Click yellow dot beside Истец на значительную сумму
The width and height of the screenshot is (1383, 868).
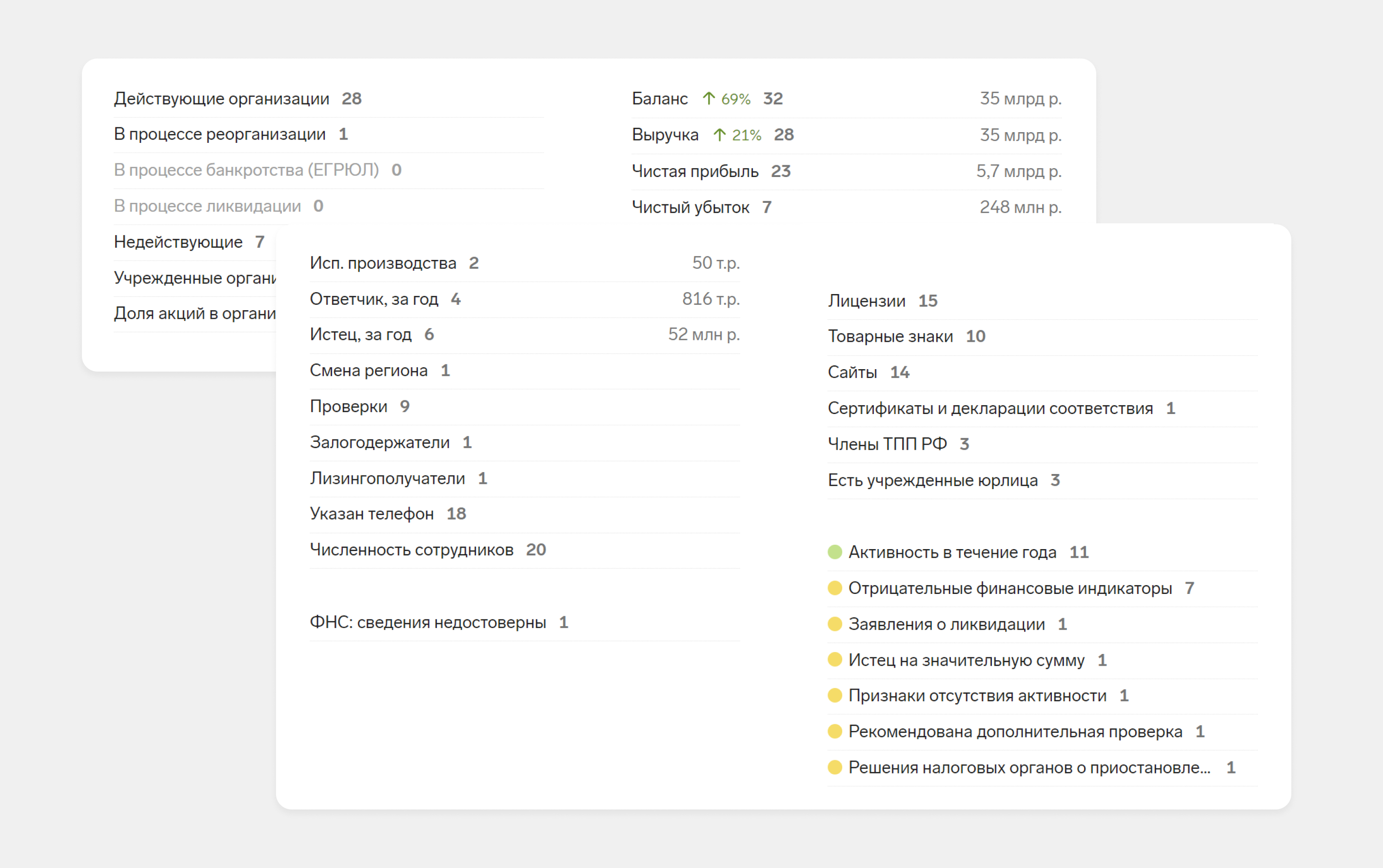point(835,660)
